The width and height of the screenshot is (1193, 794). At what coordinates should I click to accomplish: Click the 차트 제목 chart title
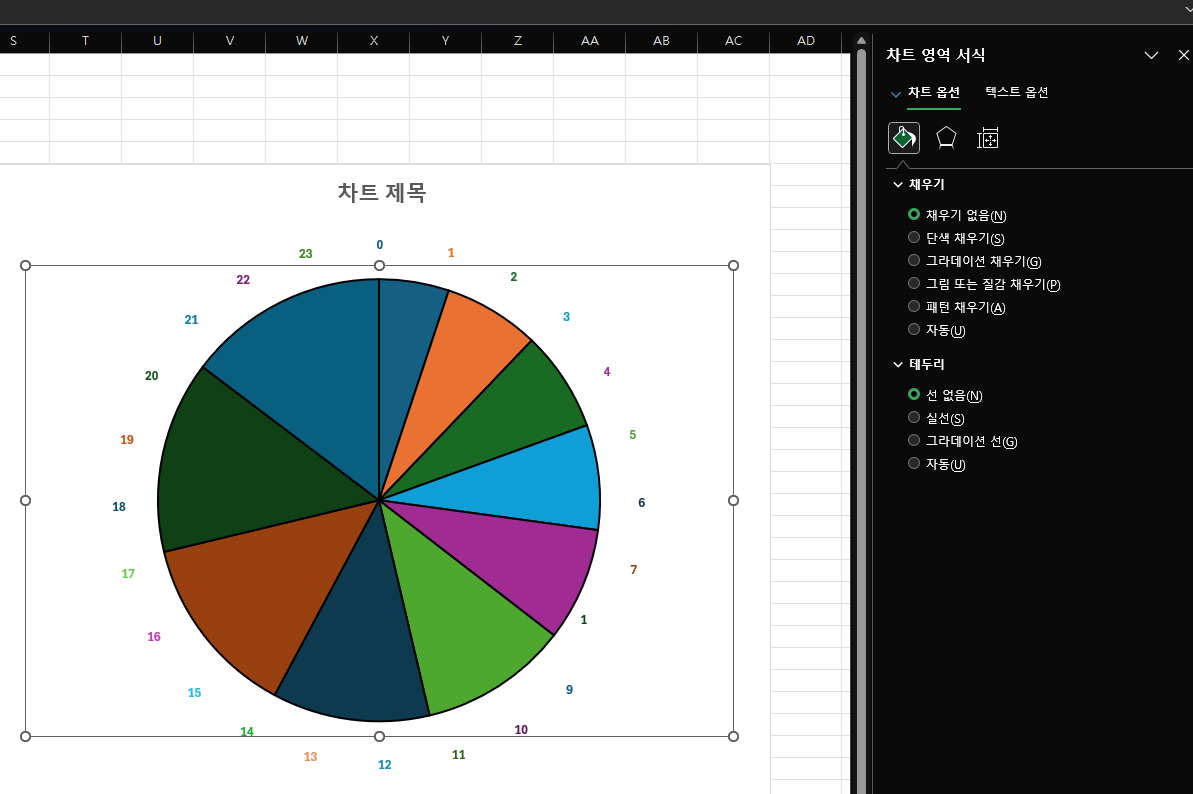pos(382,192)
